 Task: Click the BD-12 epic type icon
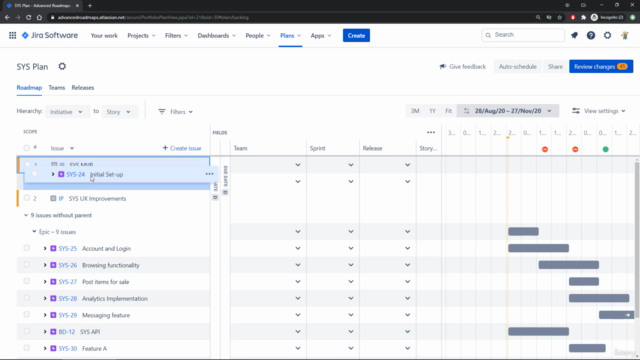(x=53, y=332)
